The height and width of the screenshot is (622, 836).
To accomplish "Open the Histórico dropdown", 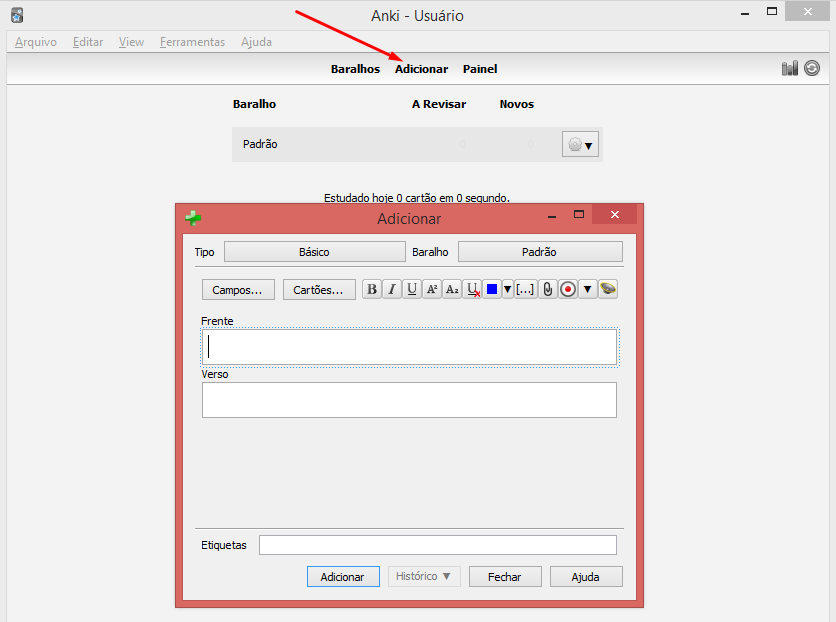I will tap(424, 577).
